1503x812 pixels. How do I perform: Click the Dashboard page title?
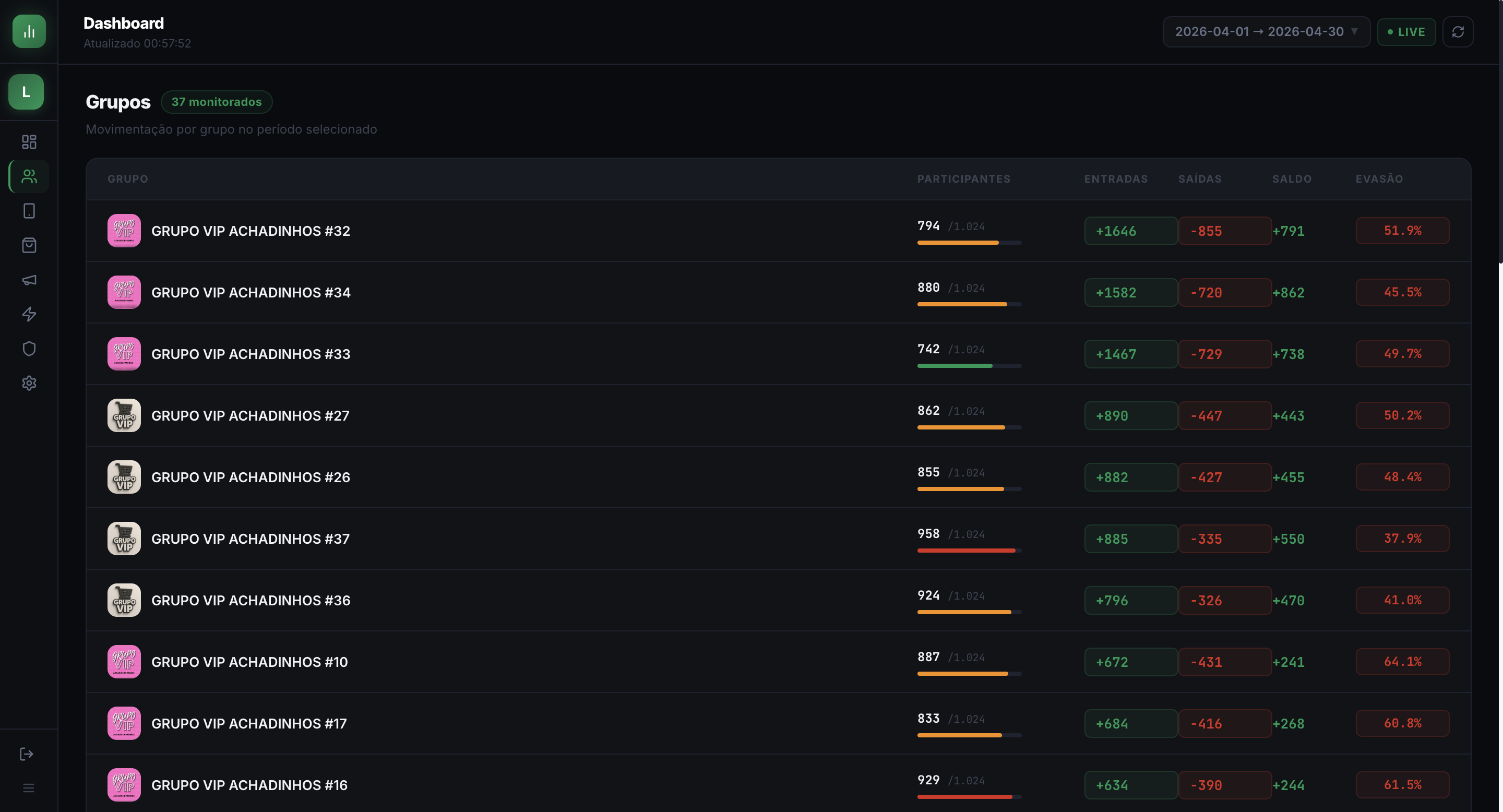[x=124, y=23]
